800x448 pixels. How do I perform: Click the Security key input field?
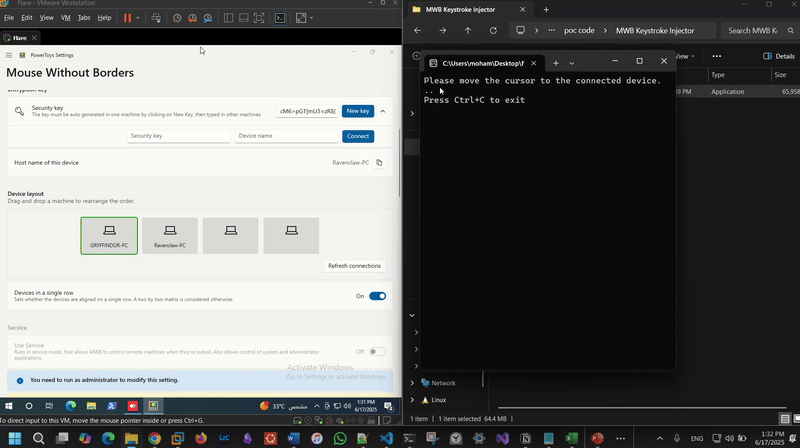click(179, 136)
